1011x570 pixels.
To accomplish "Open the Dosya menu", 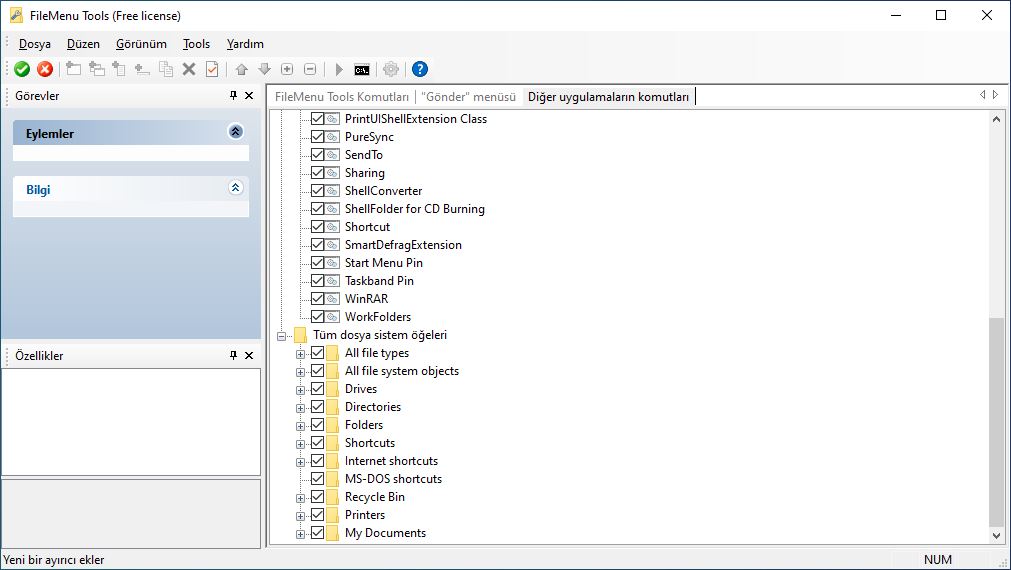I will tap(35, 44).
